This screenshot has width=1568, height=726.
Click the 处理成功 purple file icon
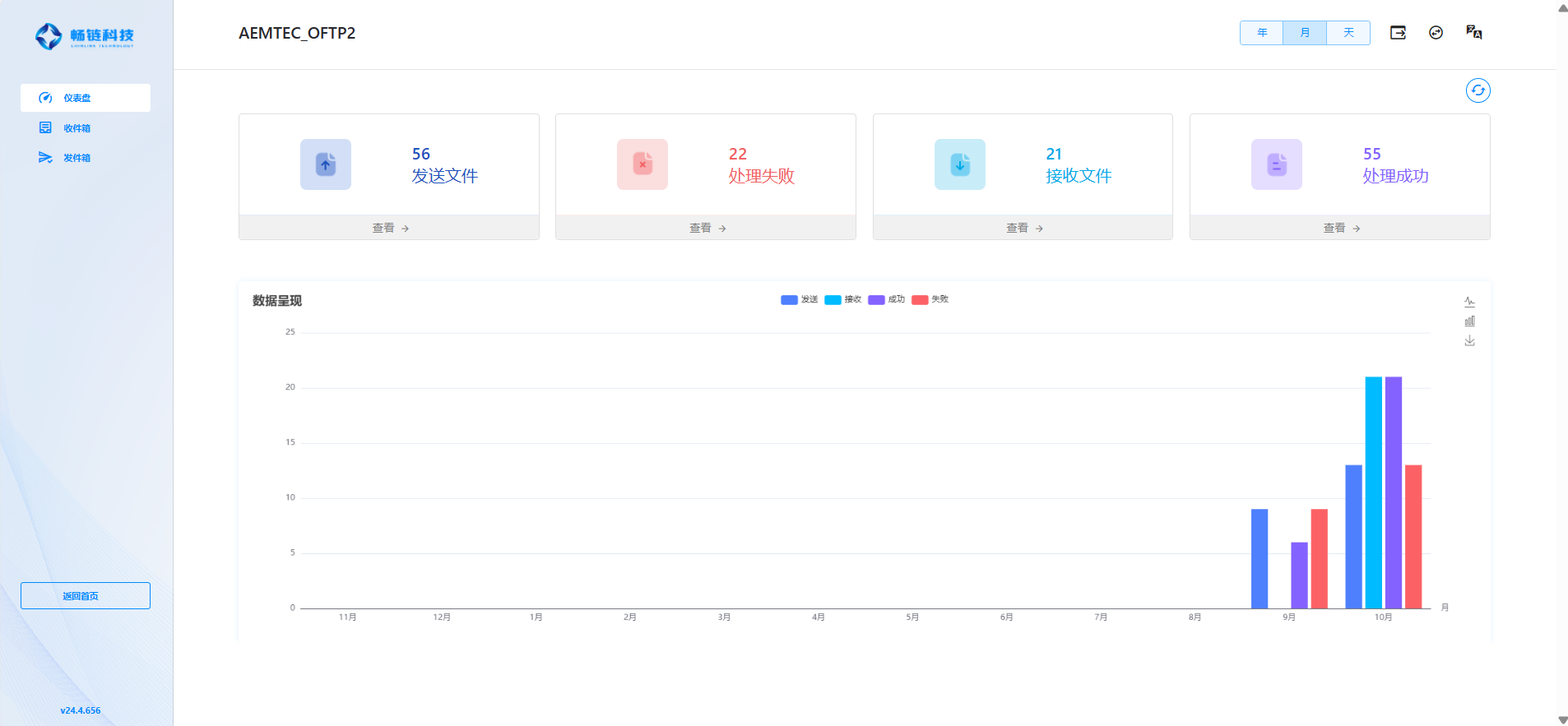pos(1276,164)
